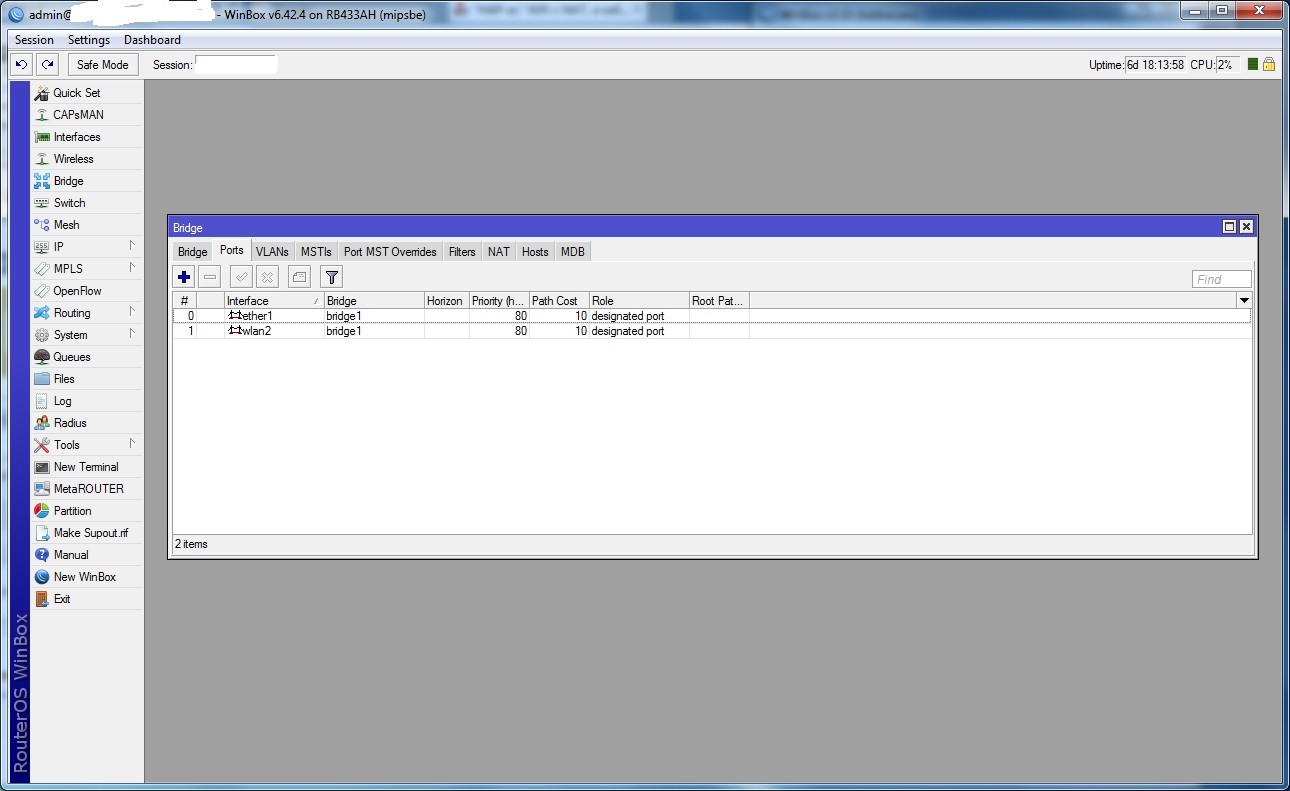1290x791 pixels.
Task: Open Wireless from the sidebar
Action: pos(73,159)
